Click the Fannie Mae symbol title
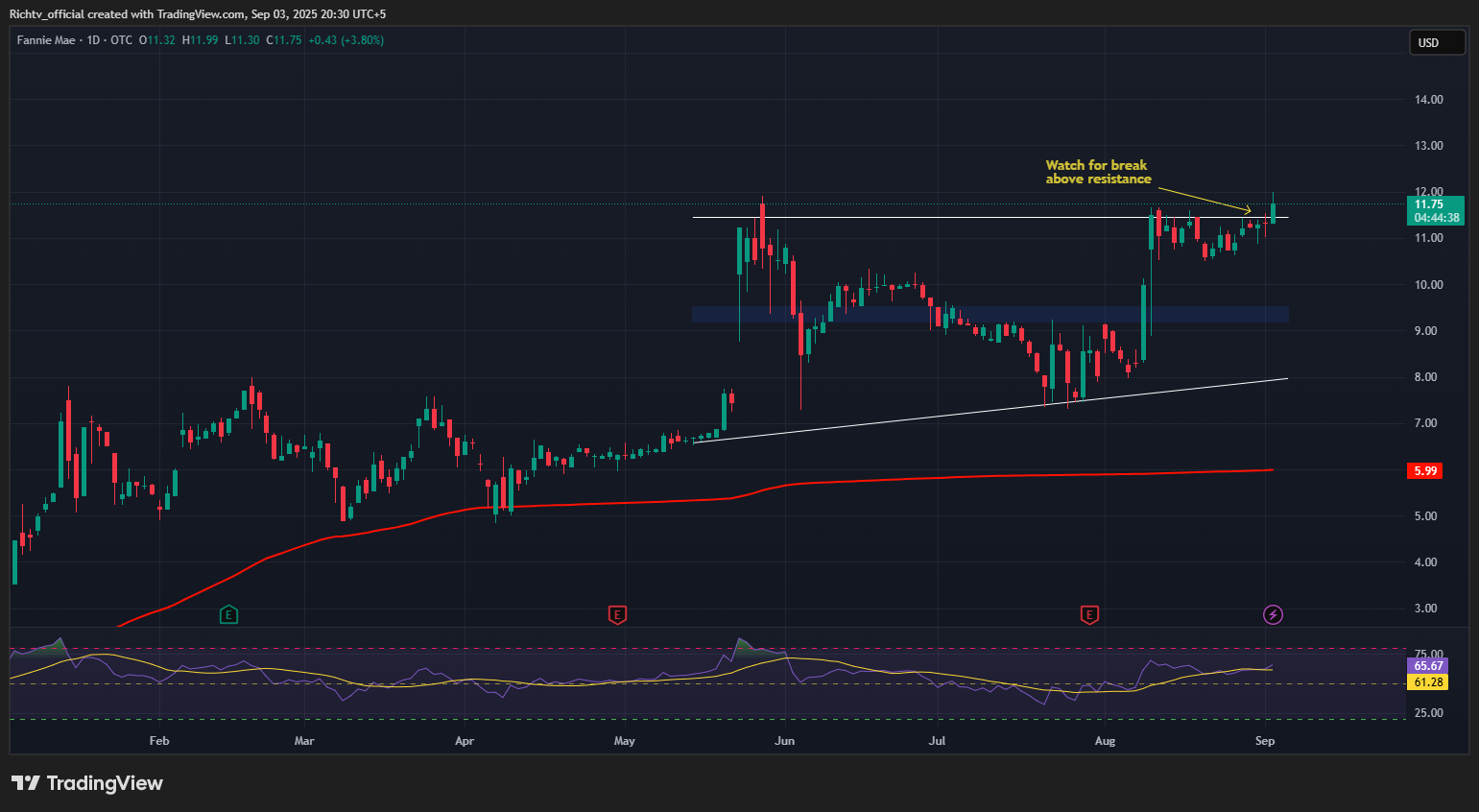This screenshot has width=1479, height=812. 46,40
